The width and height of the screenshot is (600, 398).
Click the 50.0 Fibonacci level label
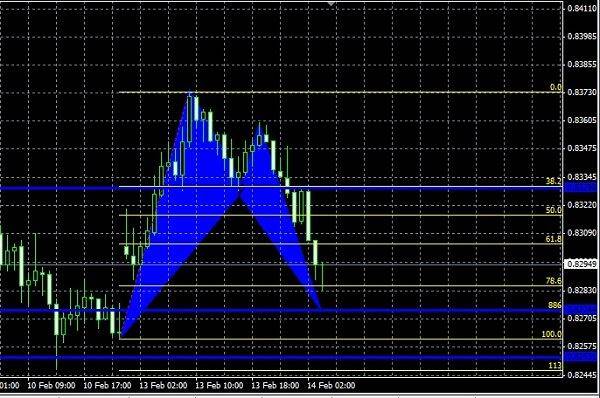[553, 210]
